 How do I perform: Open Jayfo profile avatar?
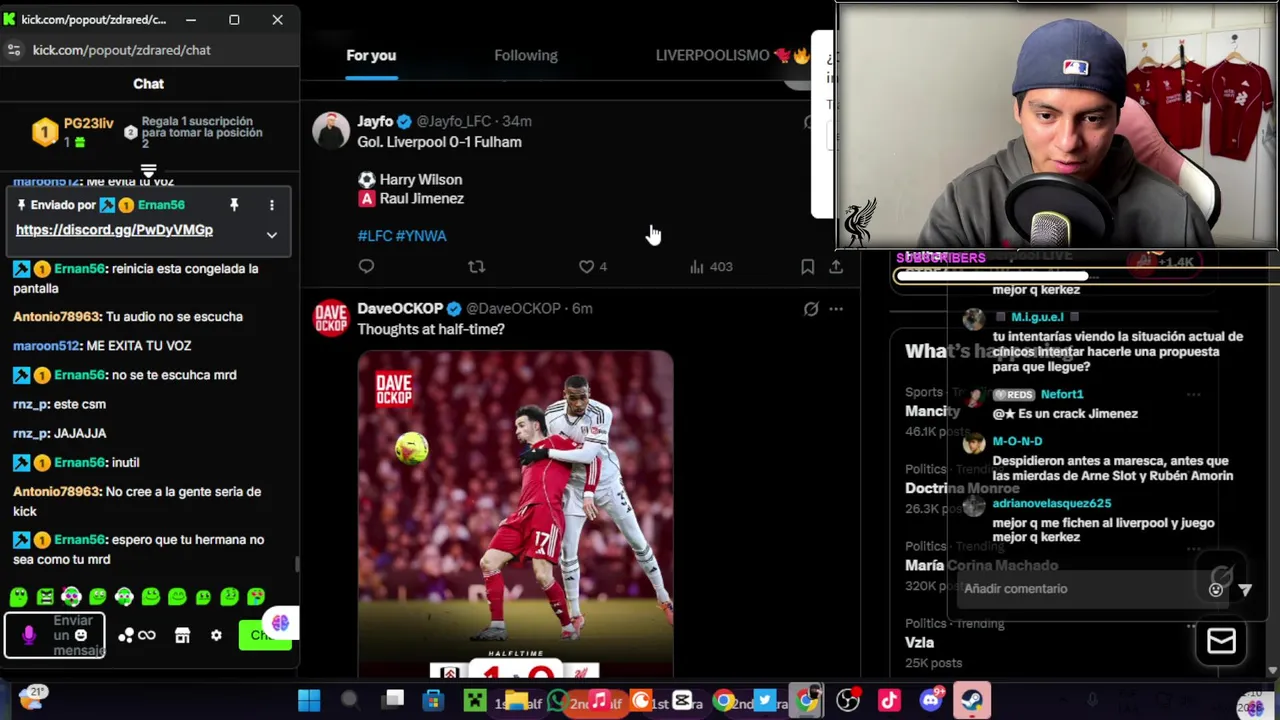tap(331, 130)
